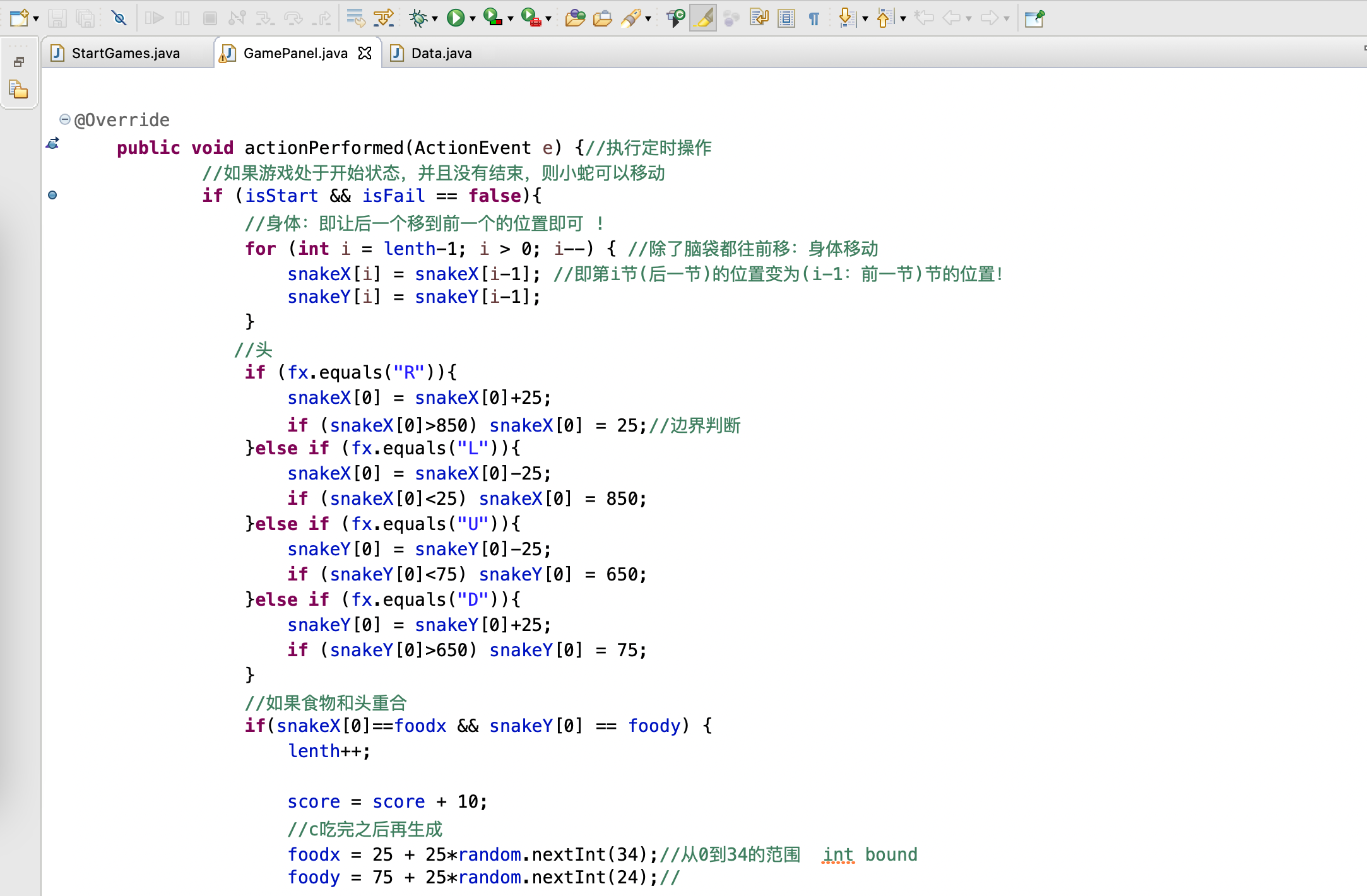Click the New file wizard icon
This screenshot has height=896, width=1367.
pos(20,18)
